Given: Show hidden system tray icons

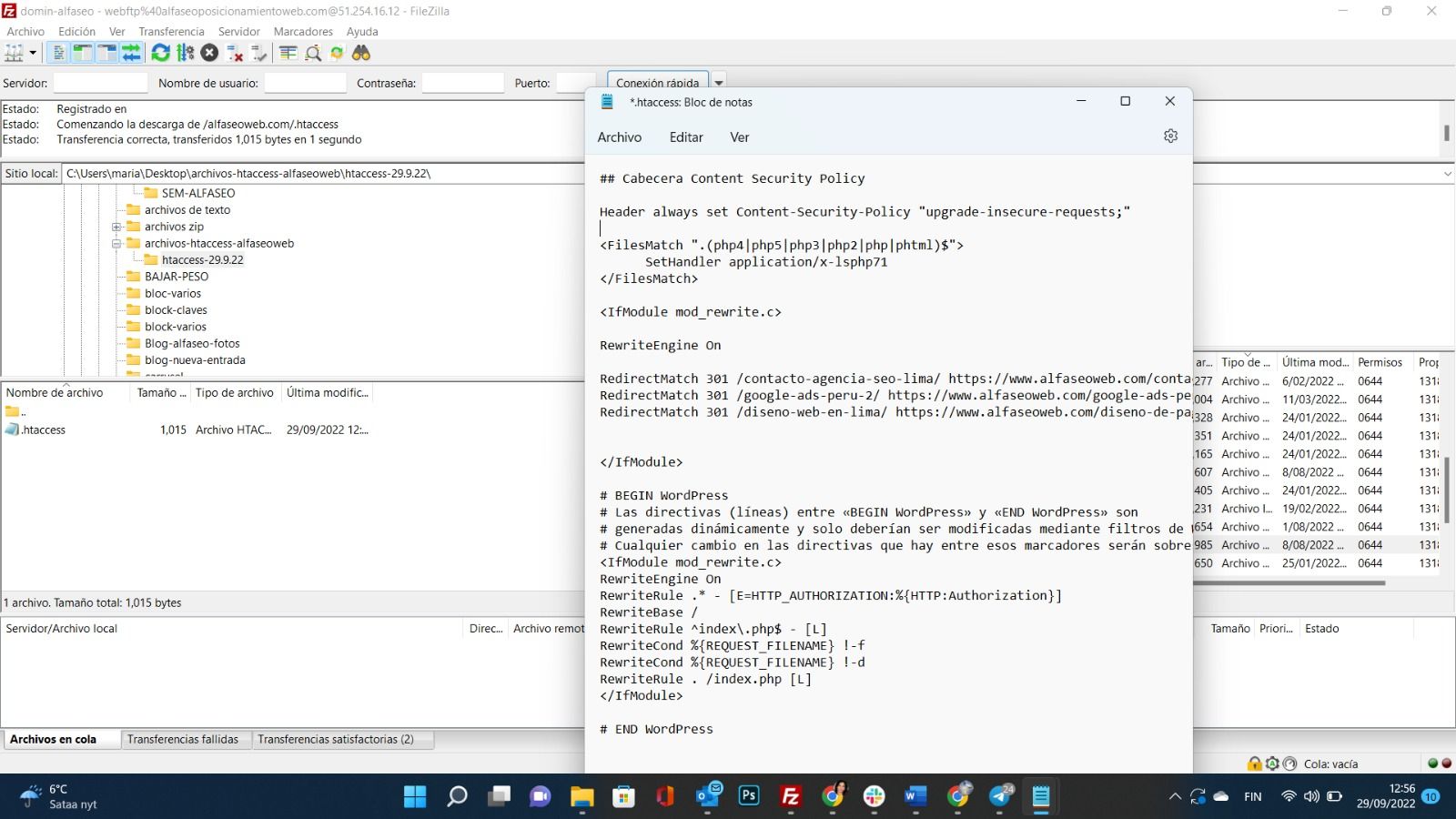Looking at the screenshot, I should pyautogui.click(x=1175, y=796).
